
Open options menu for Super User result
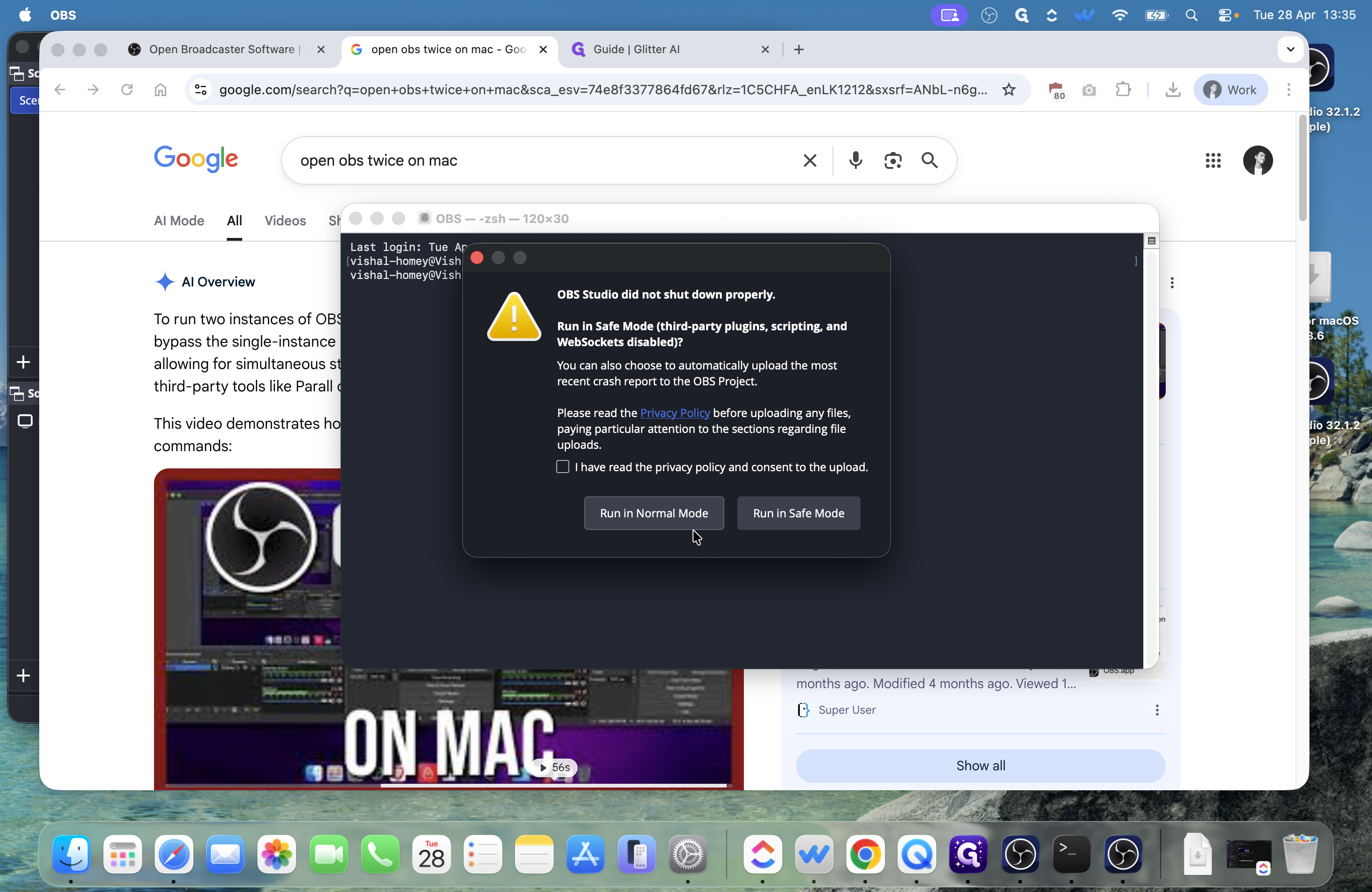tap(1156, 710)
